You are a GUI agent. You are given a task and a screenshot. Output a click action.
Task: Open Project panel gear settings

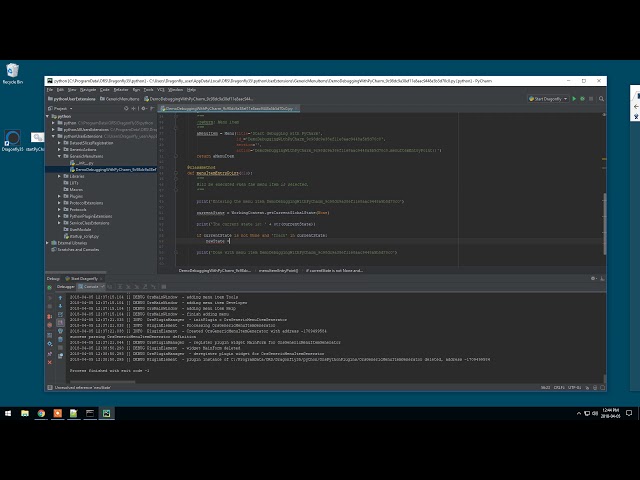tap(144, 109)
